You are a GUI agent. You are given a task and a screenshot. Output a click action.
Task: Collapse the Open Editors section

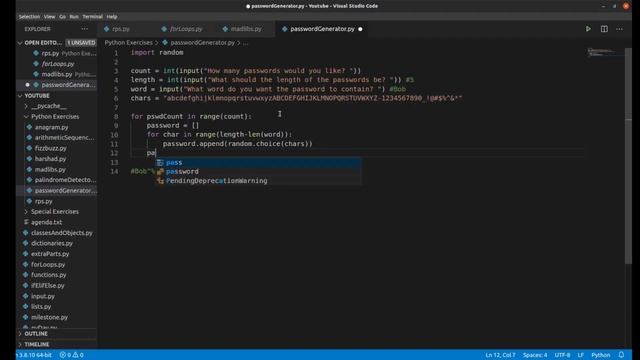(20, 42)
